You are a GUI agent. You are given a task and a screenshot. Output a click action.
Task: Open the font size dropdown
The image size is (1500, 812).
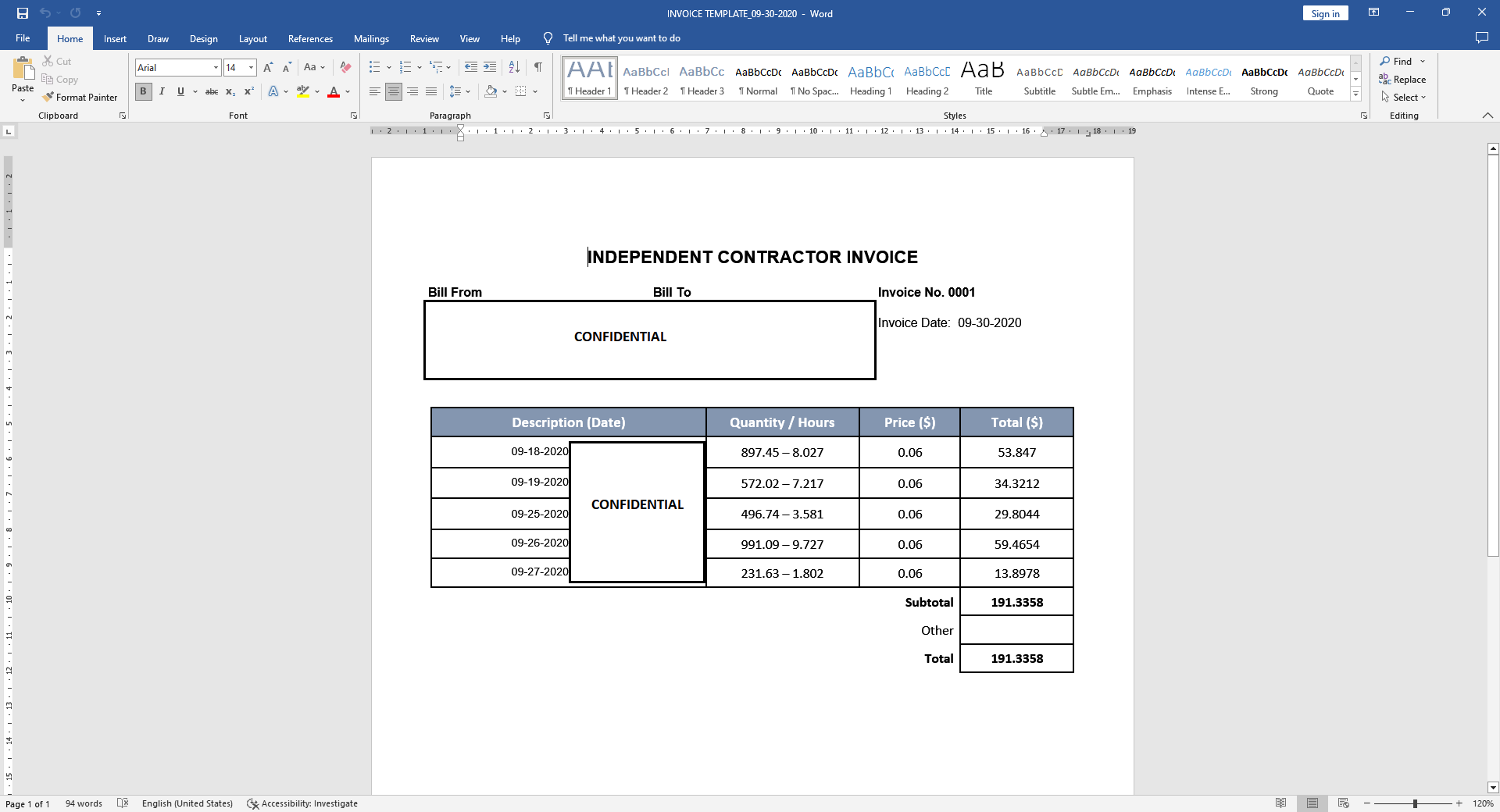click(x=251, y=68)
